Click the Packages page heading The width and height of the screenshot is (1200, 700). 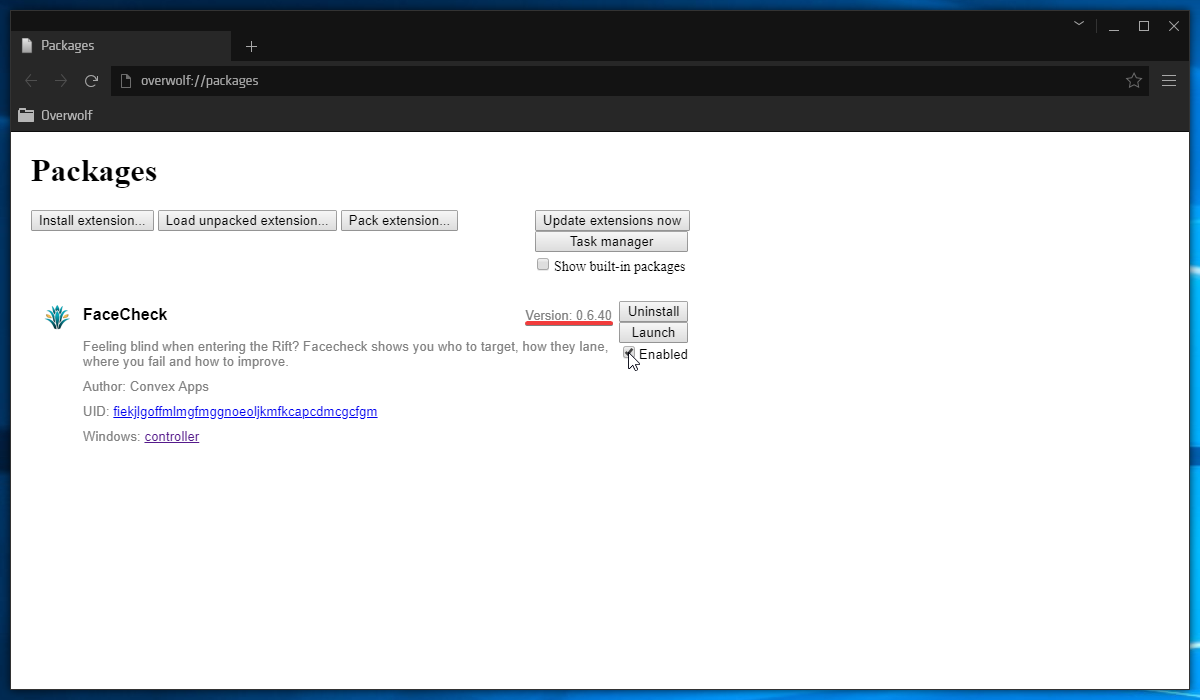coord(94,172)
